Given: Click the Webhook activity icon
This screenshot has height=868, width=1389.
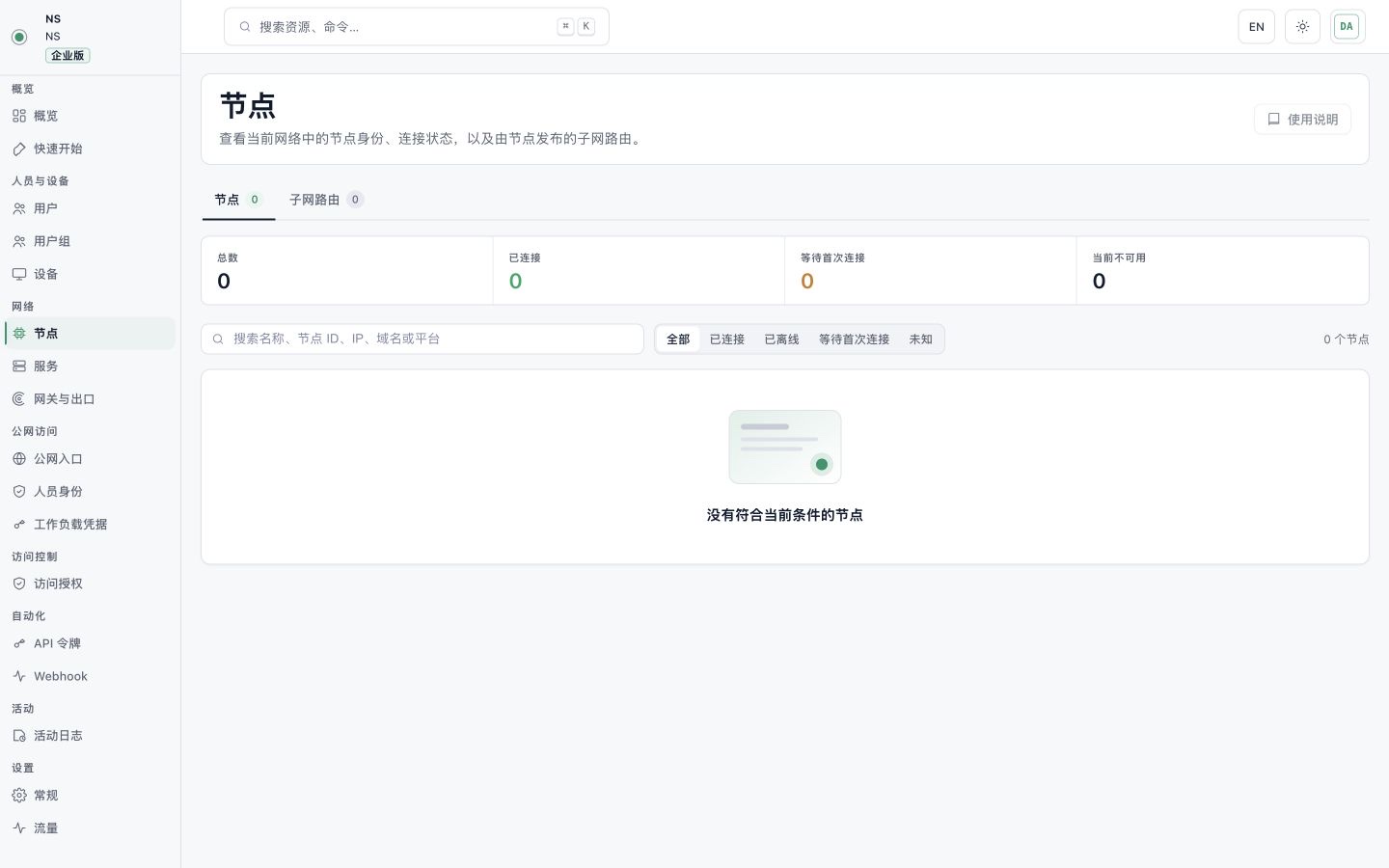Looking at the screenshot, I should 19,676.
